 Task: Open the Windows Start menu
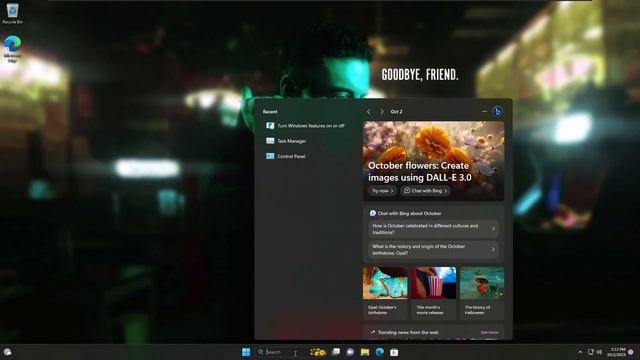pos(246,352)
